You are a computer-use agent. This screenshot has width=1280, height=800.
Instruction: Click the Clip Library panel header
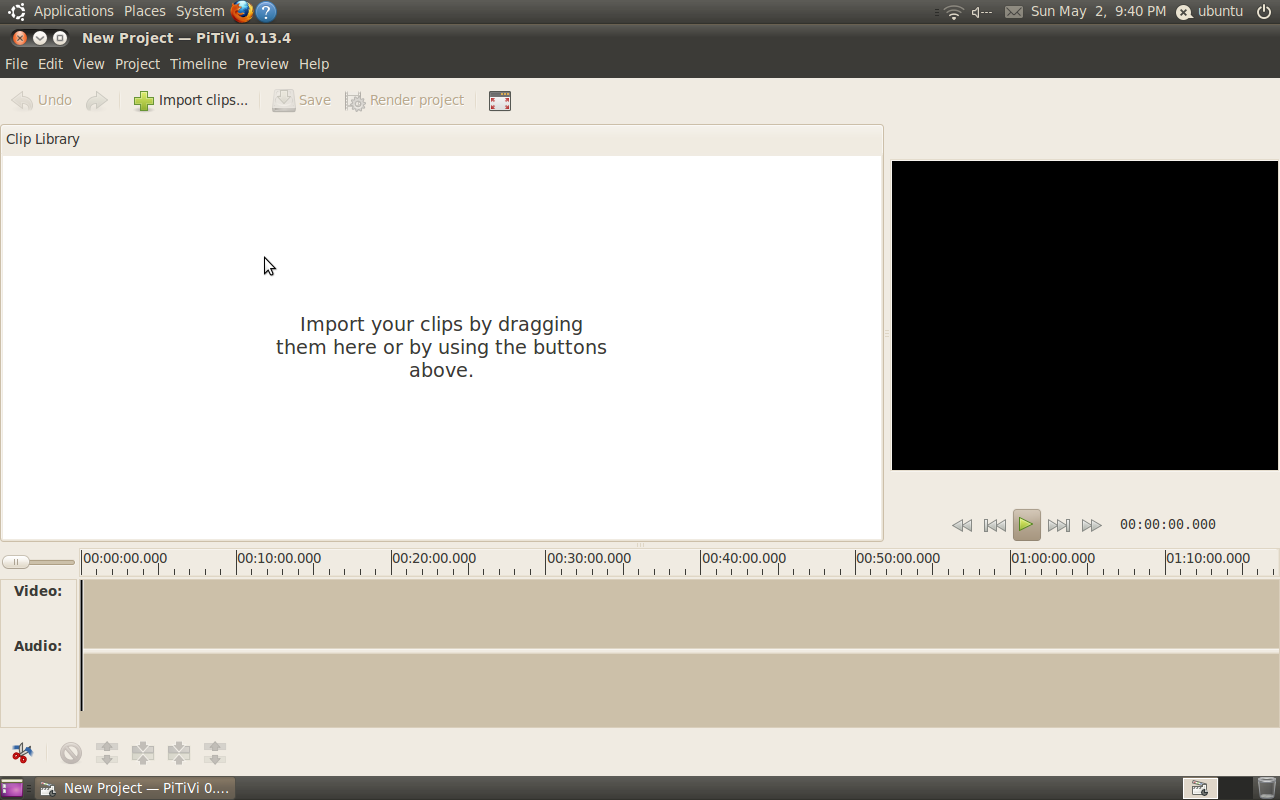(x=442, y=139)
